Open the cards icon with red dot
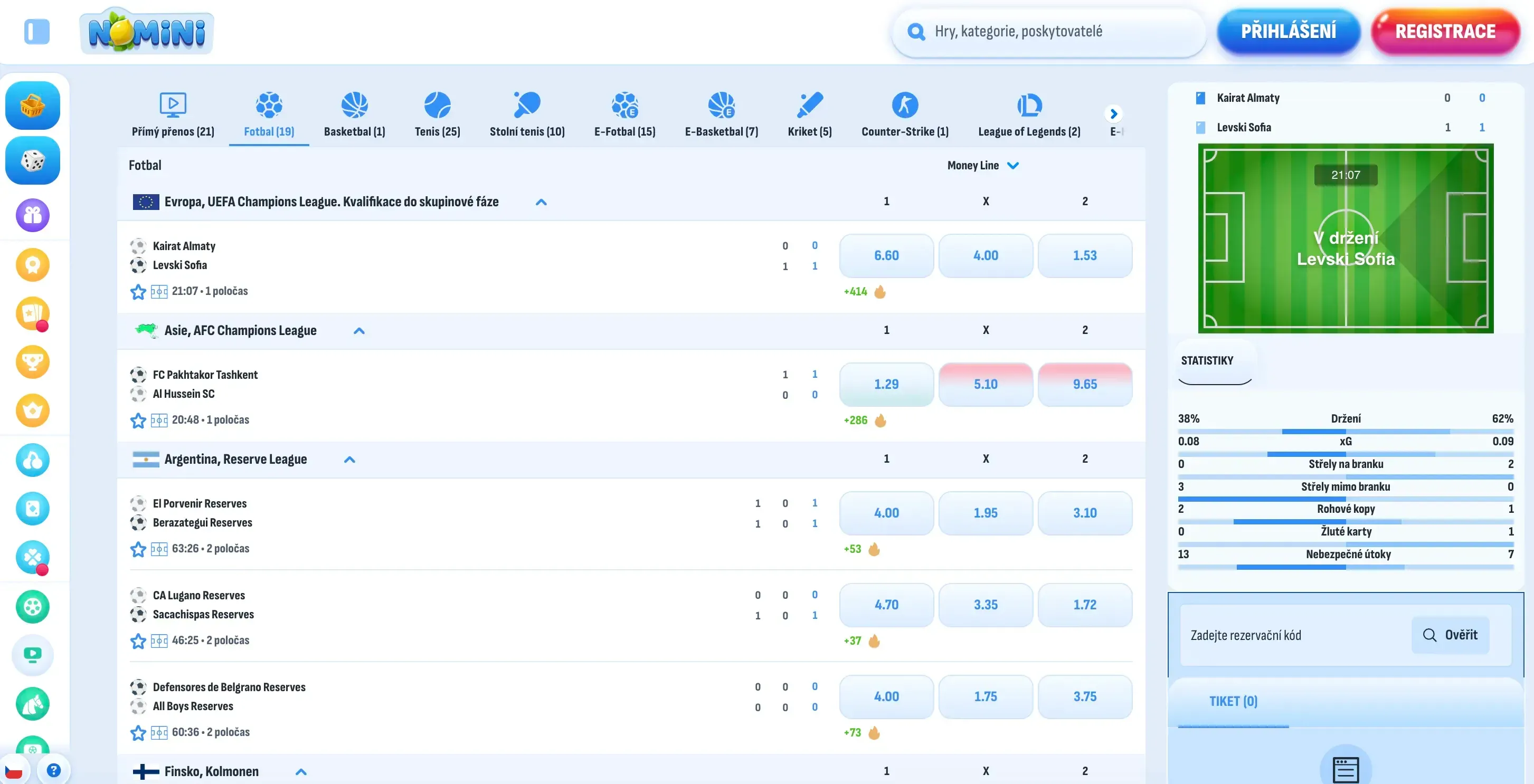Image resolution: width=1534 pixels, height=784 pixels. point(33,314)
